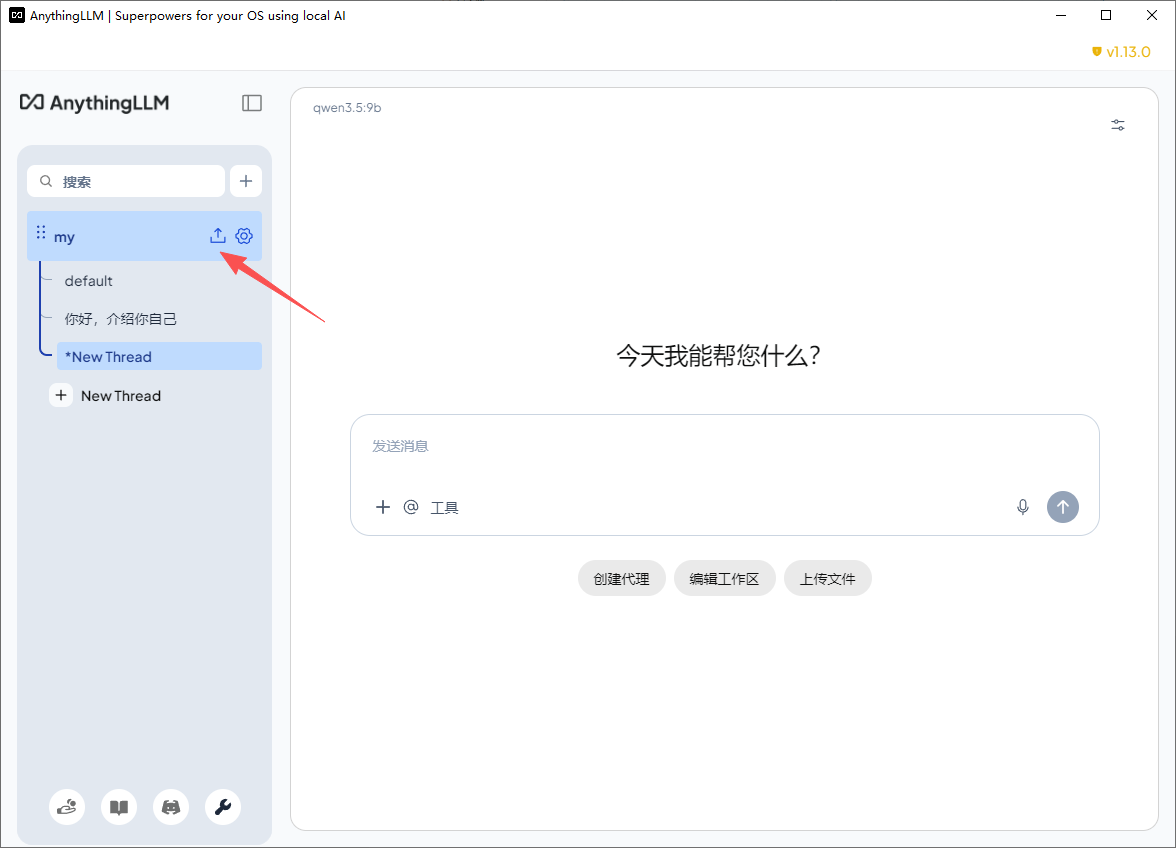Click the 今天我能帮您什么？ heading
Viewport: 1176px width, 848px height.
click(718, 355)
